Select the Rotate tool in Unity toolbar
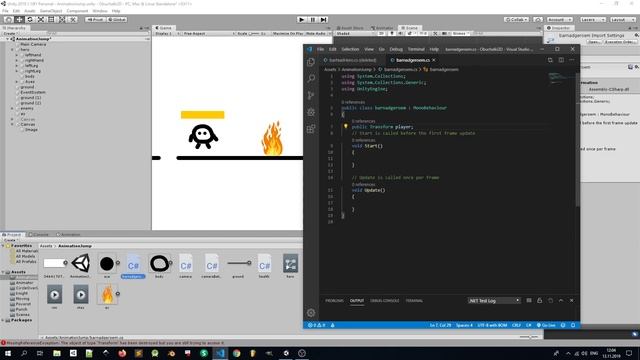Image resolution: width=640 pixels, height=360 pixels. click(29, 20)
